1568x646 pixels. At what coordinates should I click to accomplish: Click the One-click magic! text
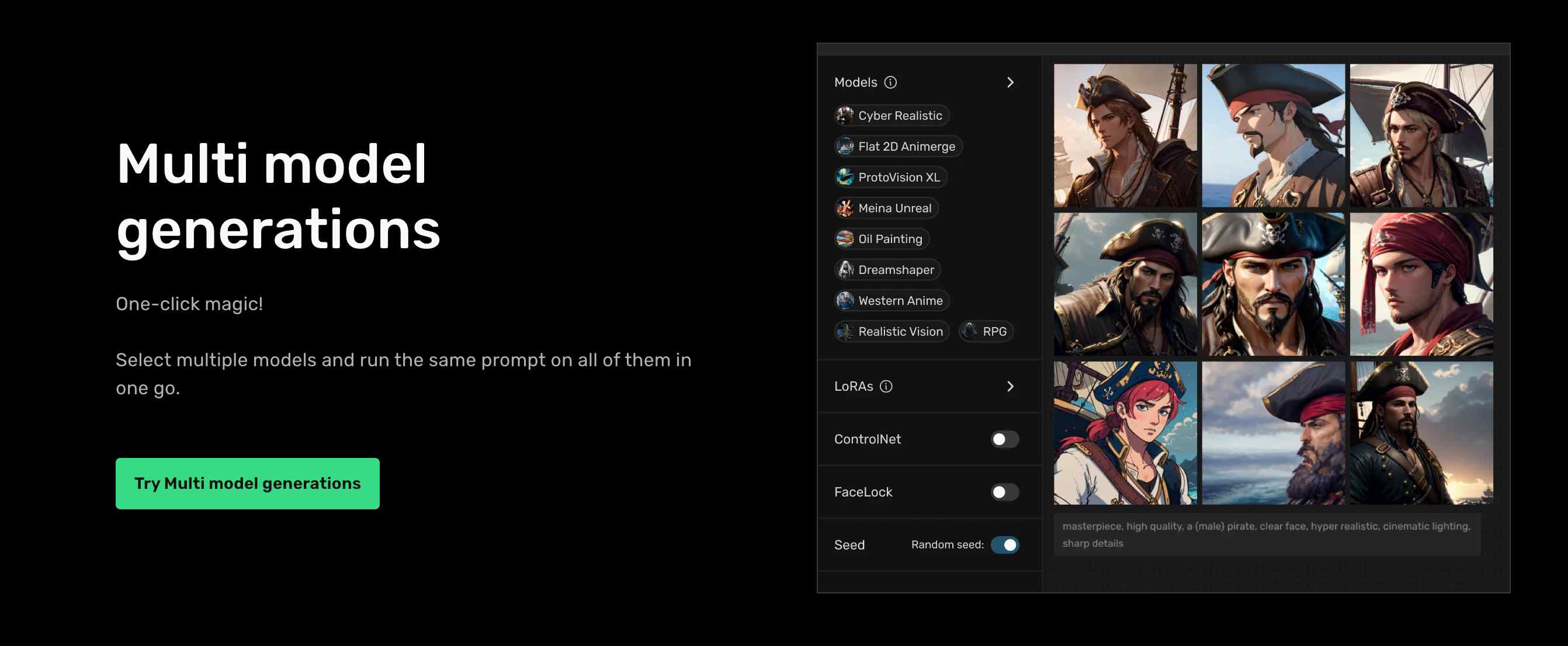click(189, 304)
